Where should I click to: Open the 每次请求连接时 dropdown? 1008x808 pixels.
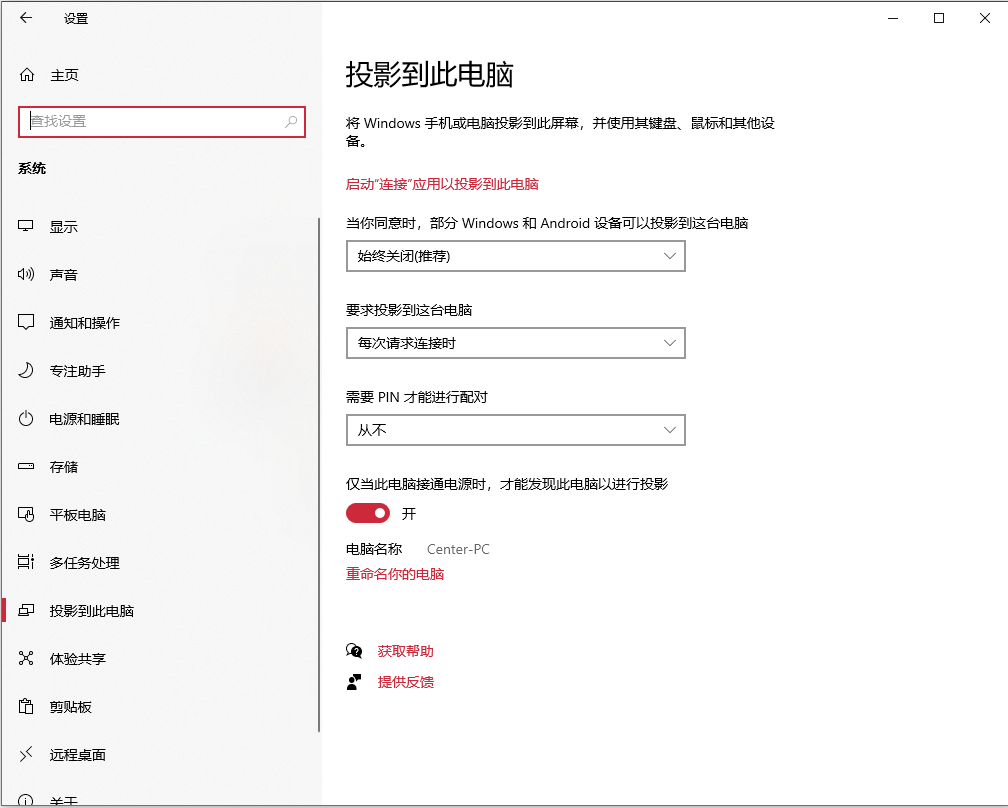(516, 343)
